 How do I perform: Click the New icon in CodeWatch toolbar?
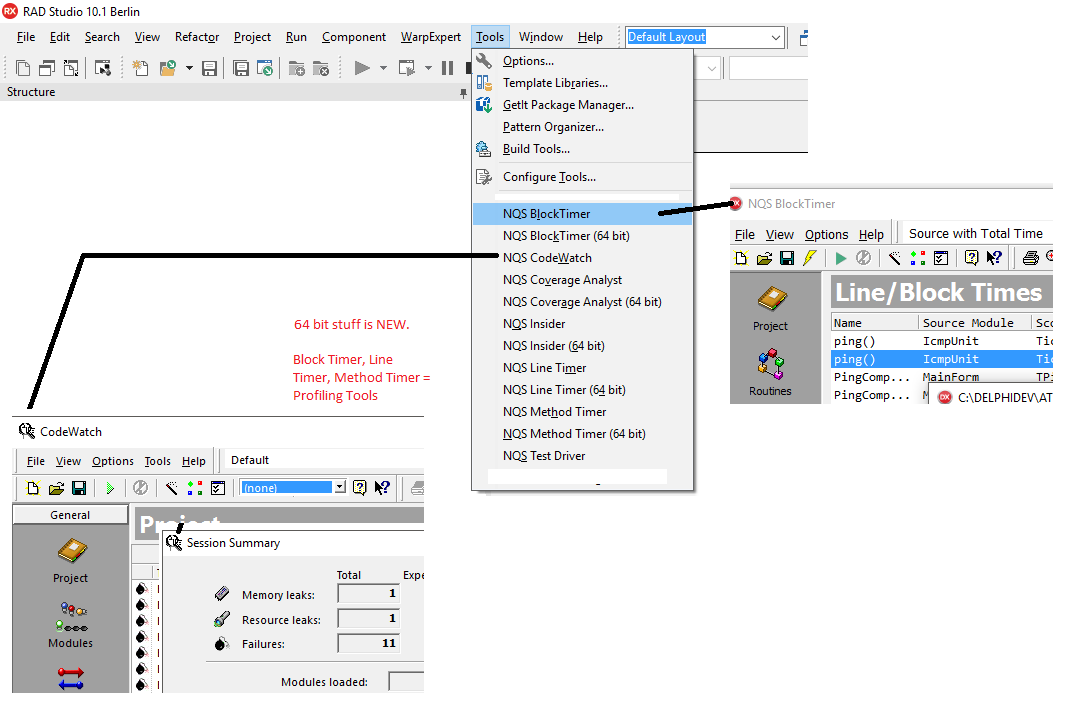pyautogui.click(x=32, y=488)
